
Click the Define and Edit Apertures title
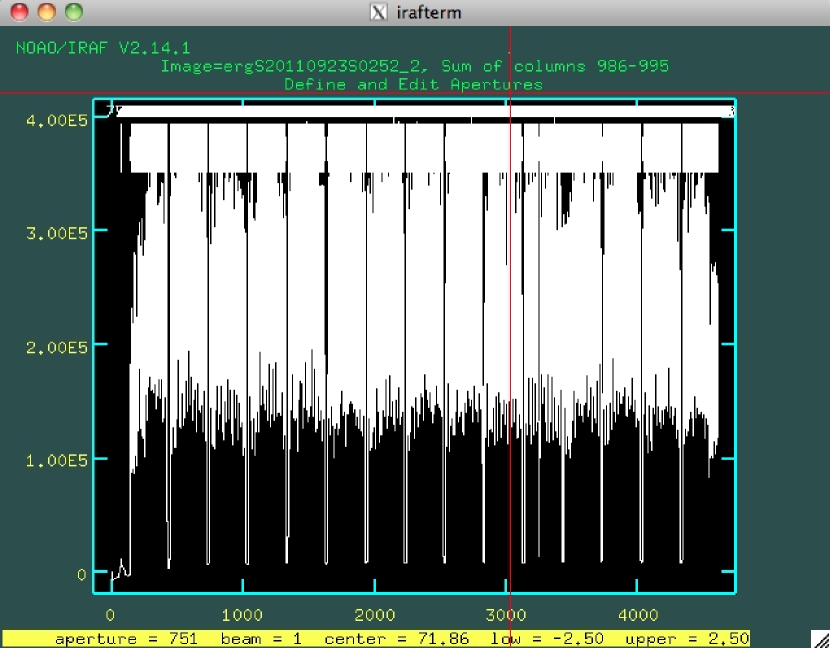pyautogui.click(x=413, y=85)
